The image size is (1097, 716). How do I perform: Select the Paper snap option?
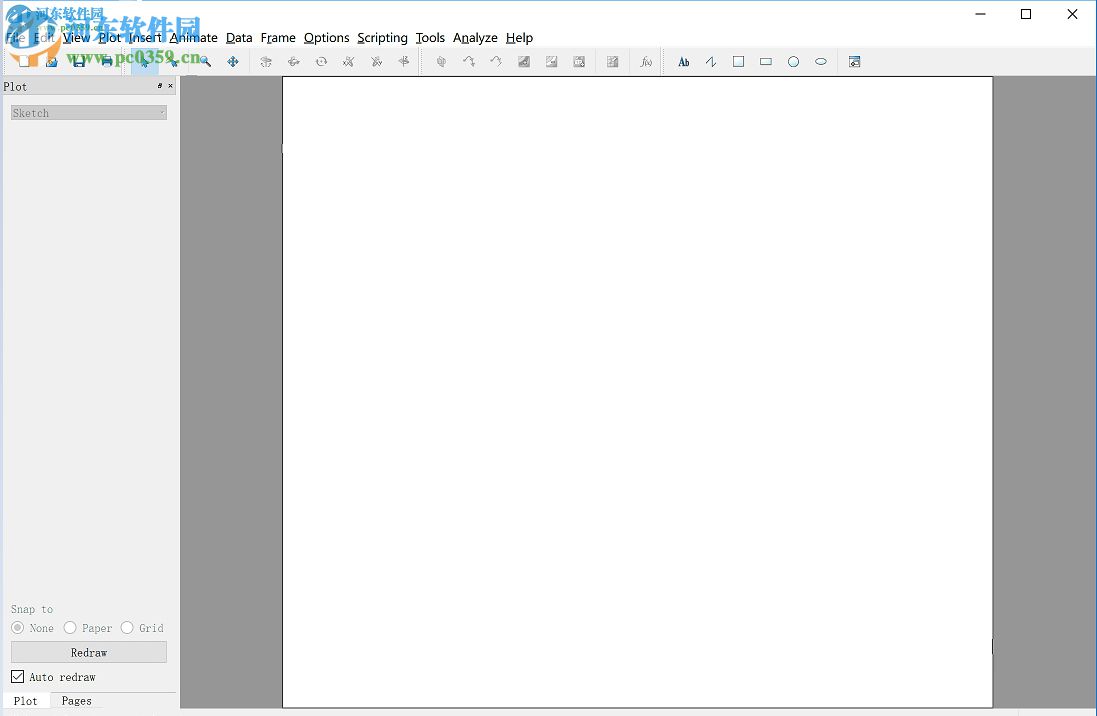[70, 628]
